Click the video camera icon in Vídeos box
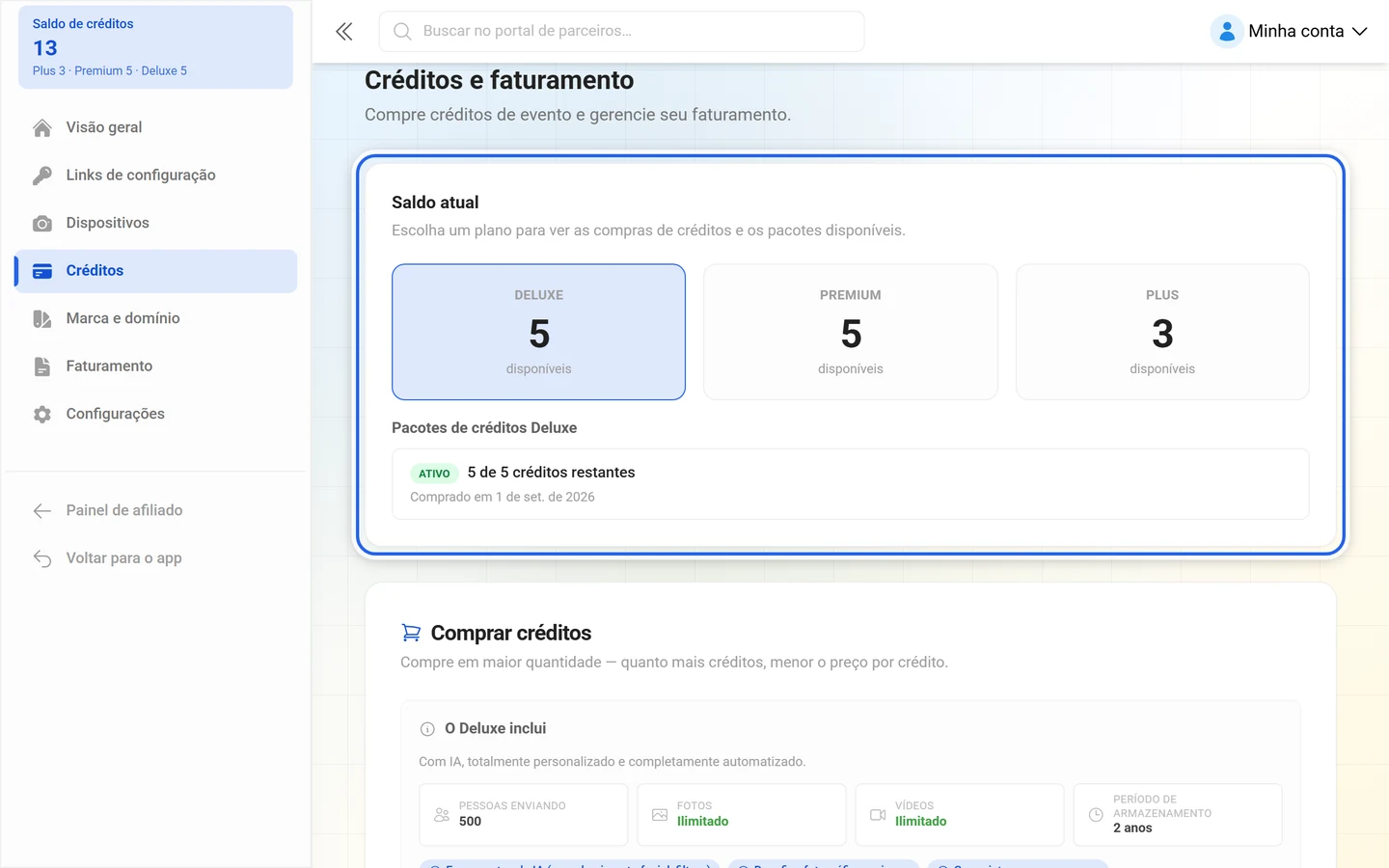Screen dimensions: 1389x868 (x=878, y=814)
